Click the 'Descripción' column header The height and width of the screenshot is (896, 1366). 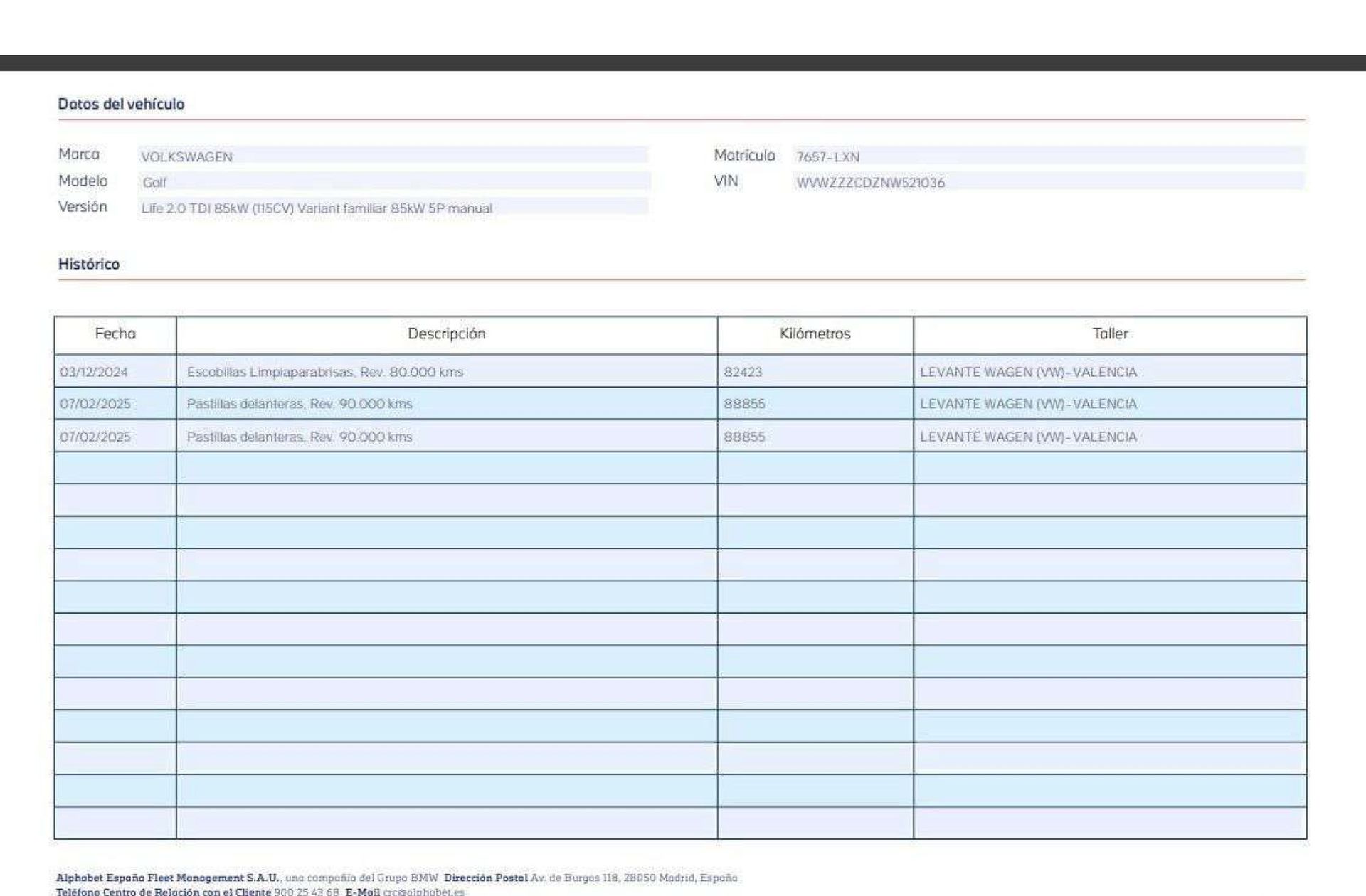(447, 334)
